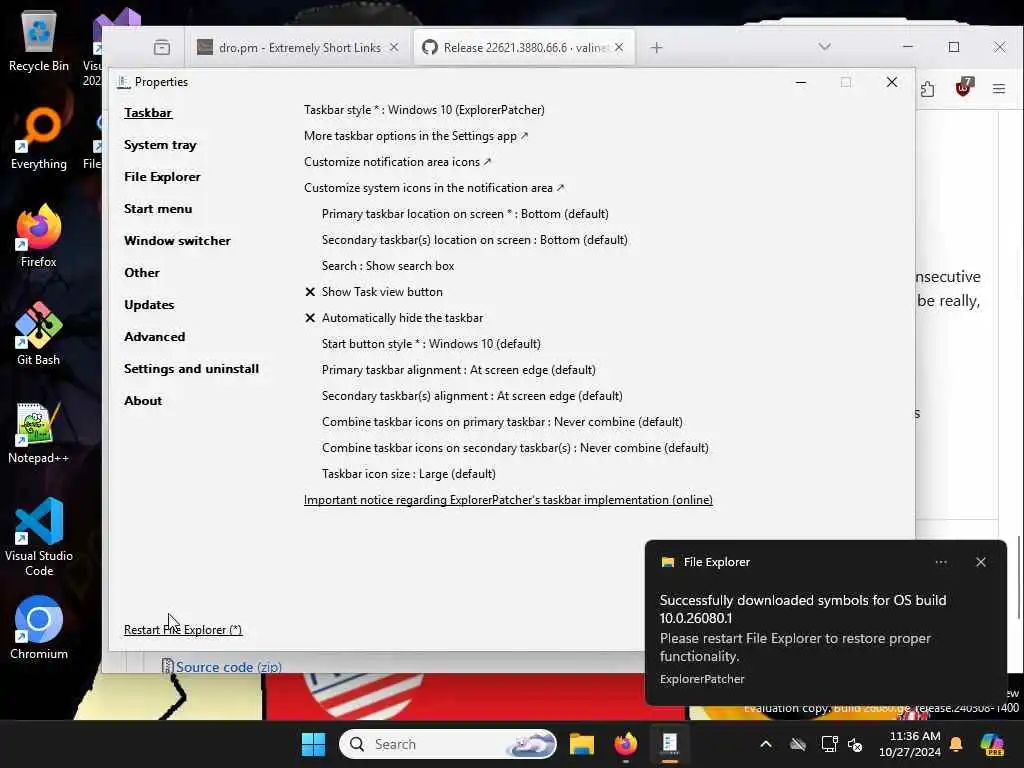Open Firefox extensions puzzle icon
Screen dimensions: 1024x768
pos(927,89)
